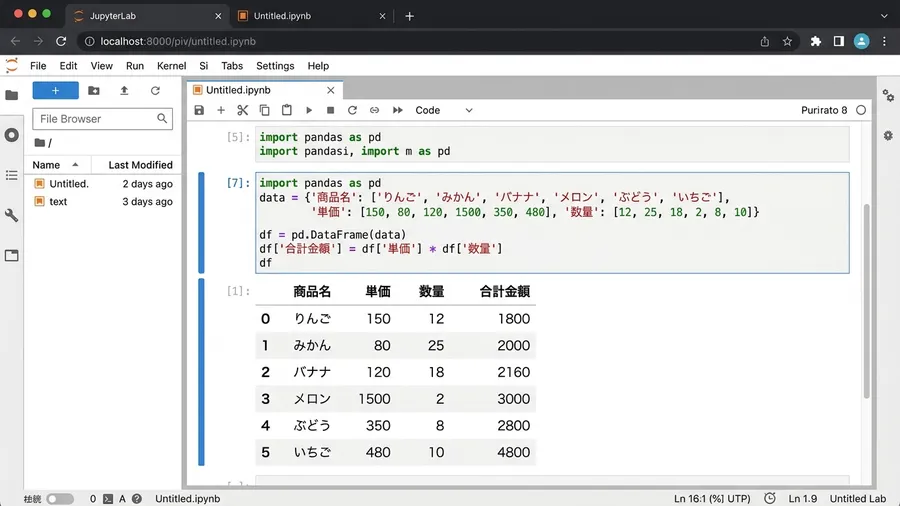The height and width of the screenshot is (506, 900).
Task: Select the text file in browser
Action: click(103, 201)
